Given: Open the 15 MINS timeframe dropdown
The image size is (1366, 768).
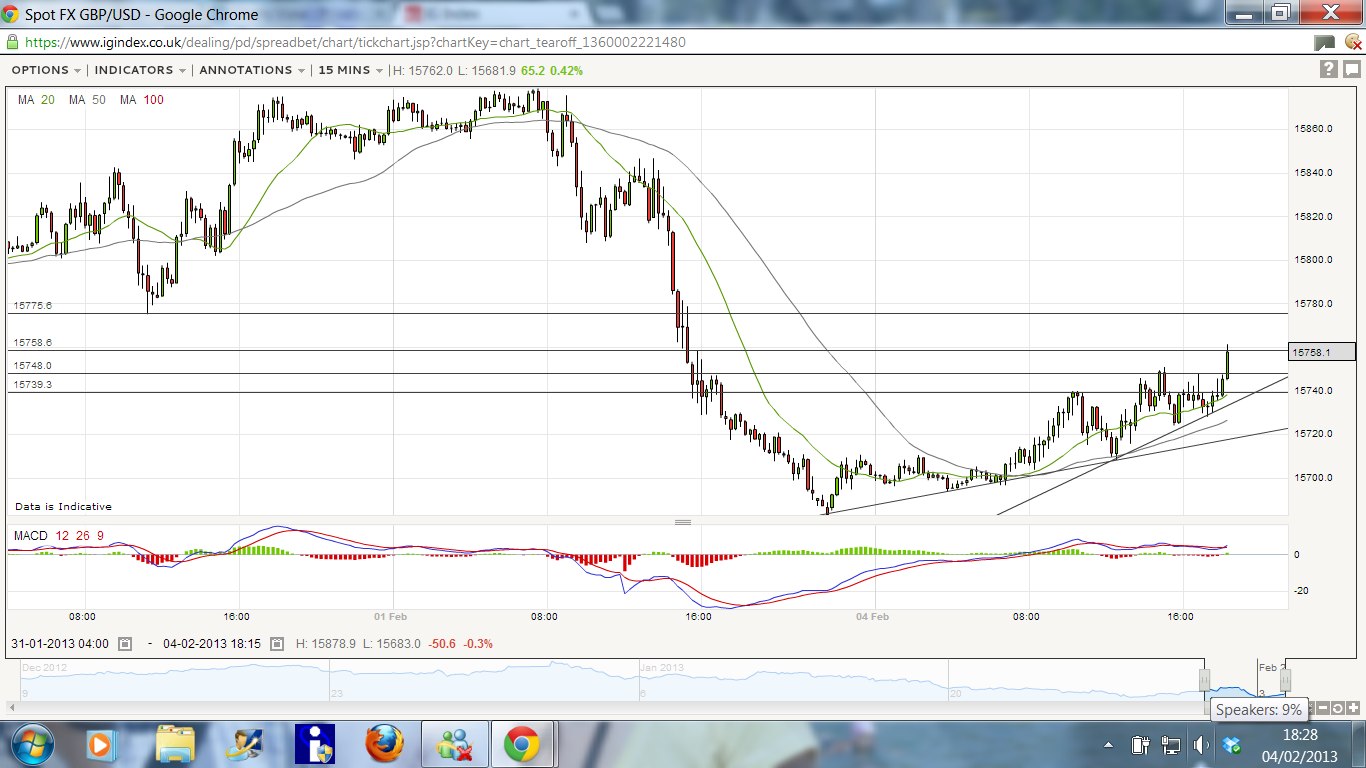Looking at the screenshot, I should 351,70.
